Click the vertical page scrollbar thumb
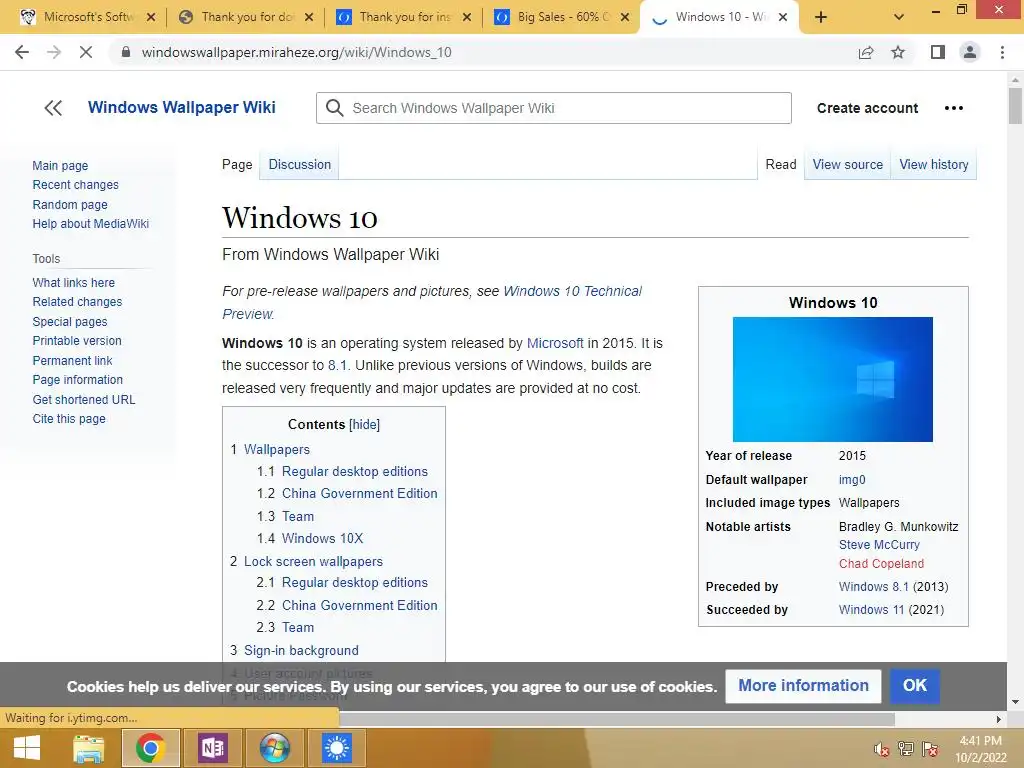The image size is (1024, 768). point(1015,106)
